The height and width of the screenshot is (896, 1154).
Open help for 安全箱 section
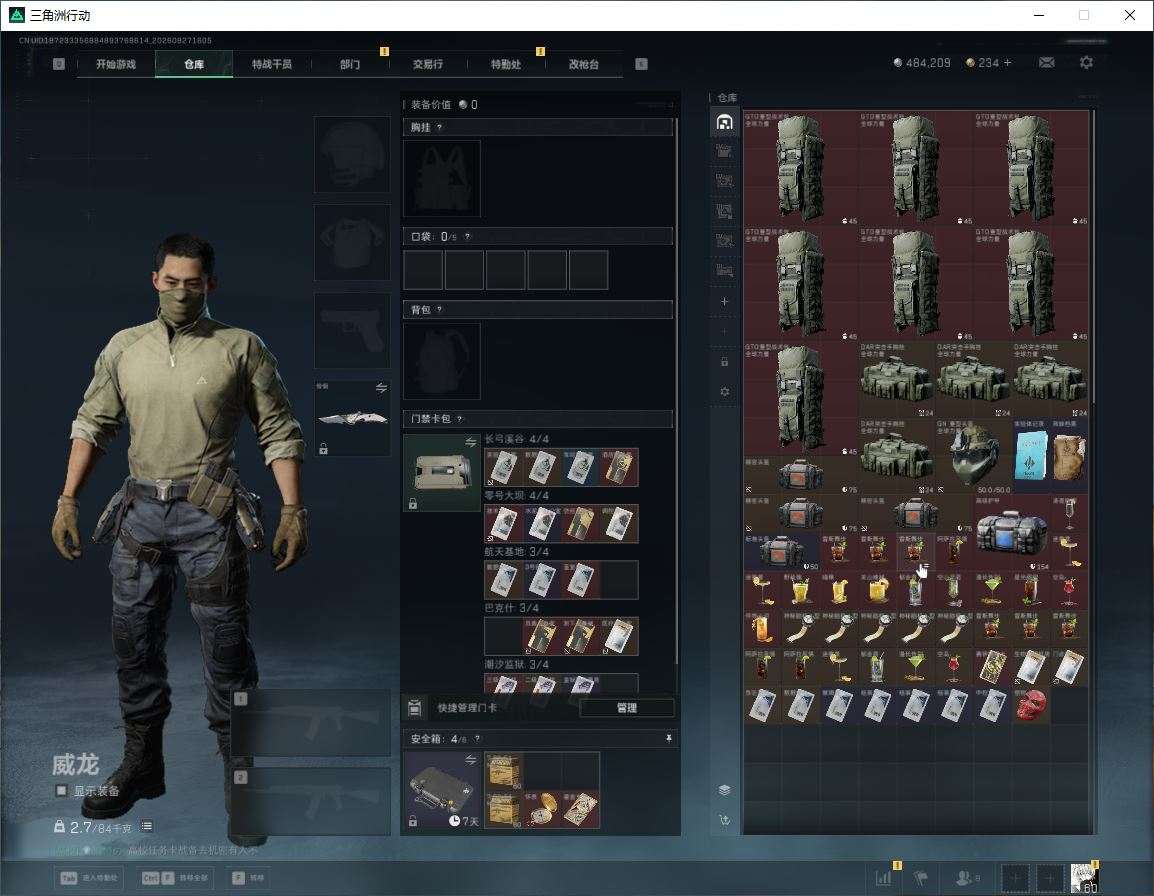click(477, 738)
